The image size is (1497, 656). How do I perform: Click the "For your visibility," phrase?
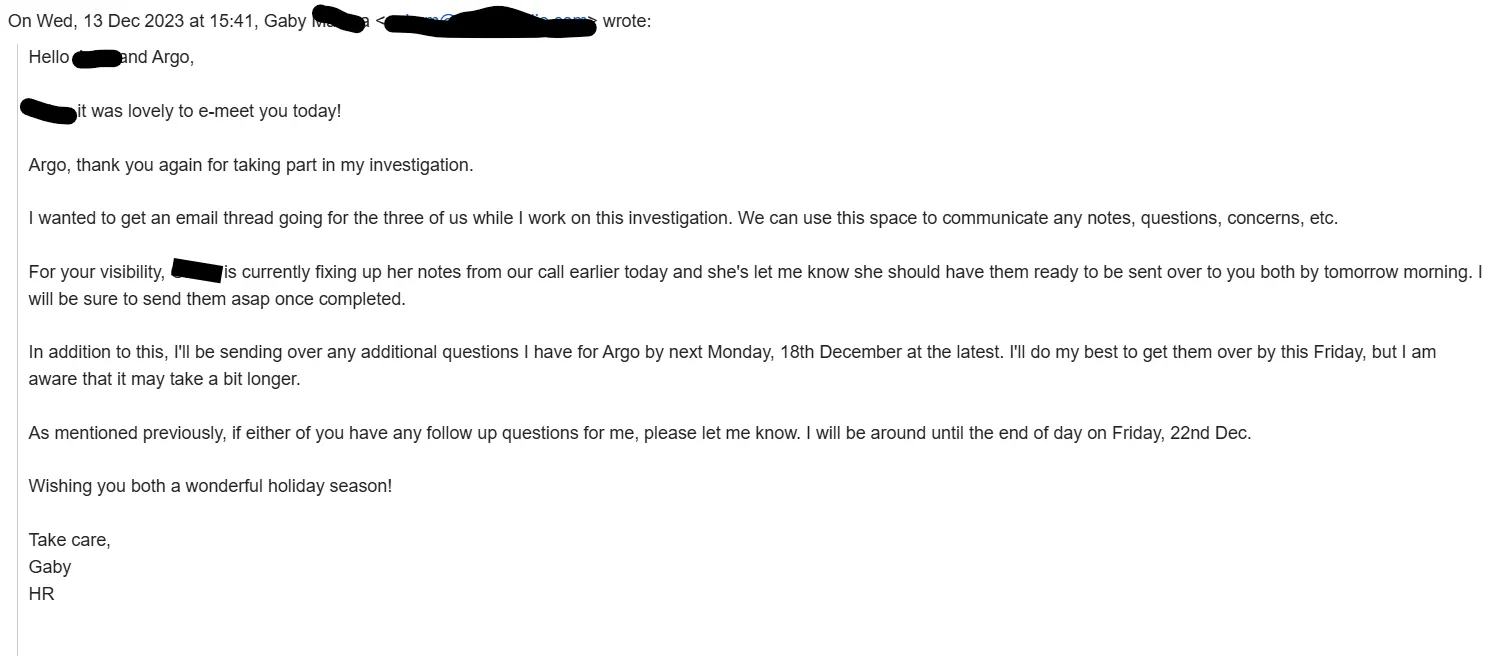(x=97, y=272)
